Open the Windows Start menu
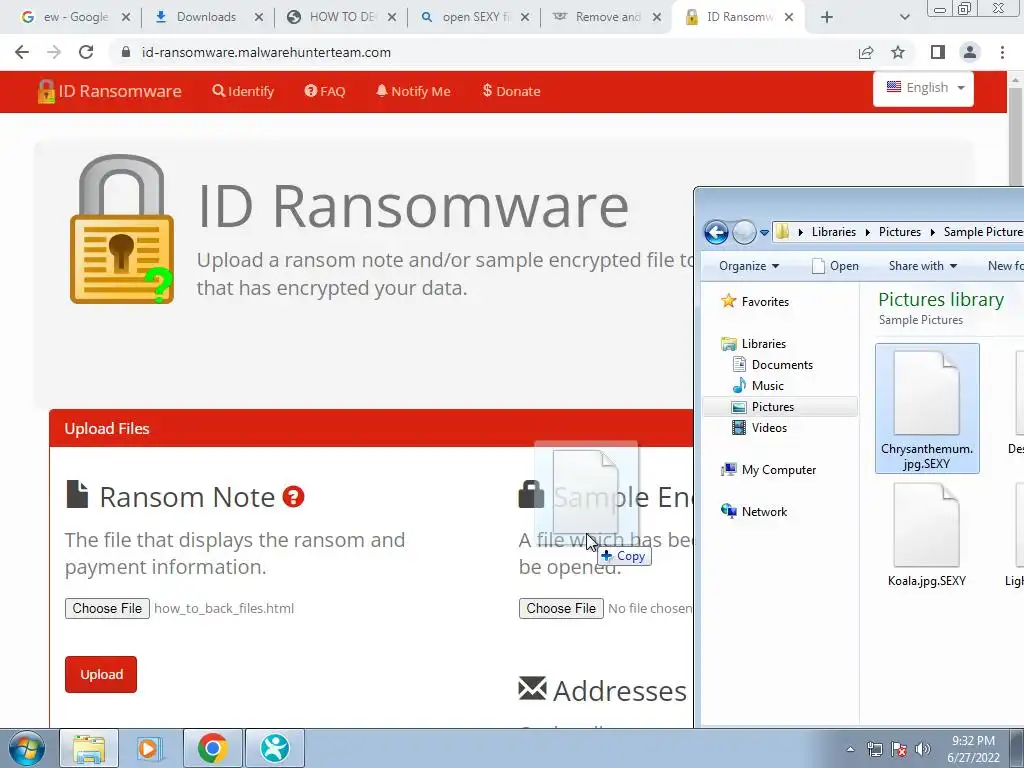1024x768 pixels. coord(27,748)
